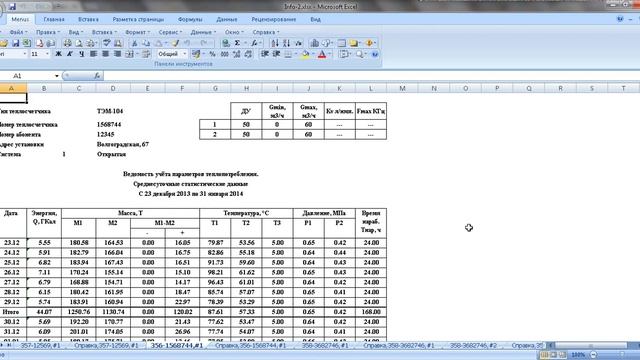Image resolution: width=640 pixels, height=360 pixels.
Task: Click the Percent style icon
Action: tap(212, 54)
